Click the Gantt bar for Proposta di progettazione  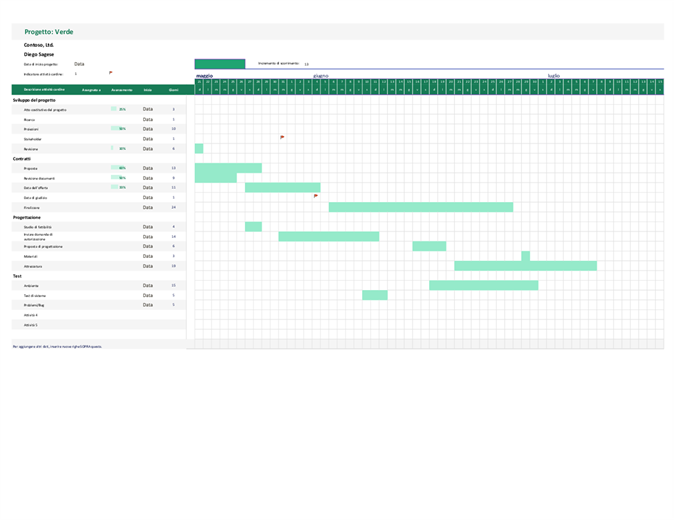pos(429,246)
